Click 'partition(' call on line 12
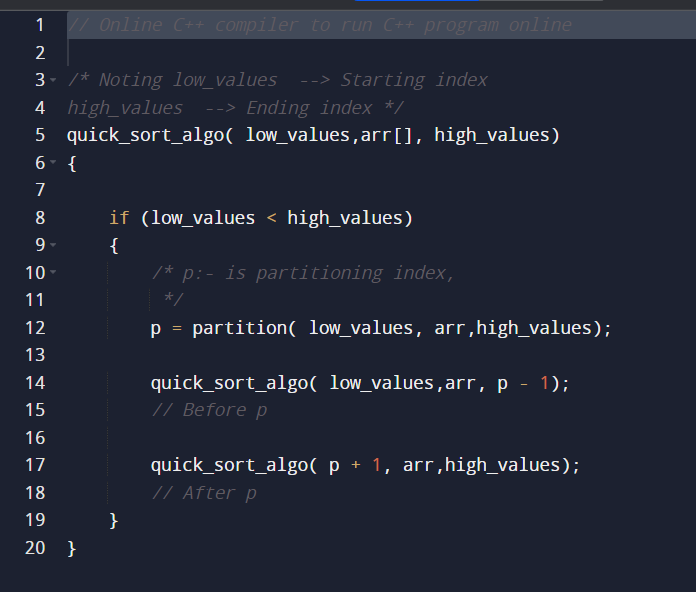 tap(244, 328)
